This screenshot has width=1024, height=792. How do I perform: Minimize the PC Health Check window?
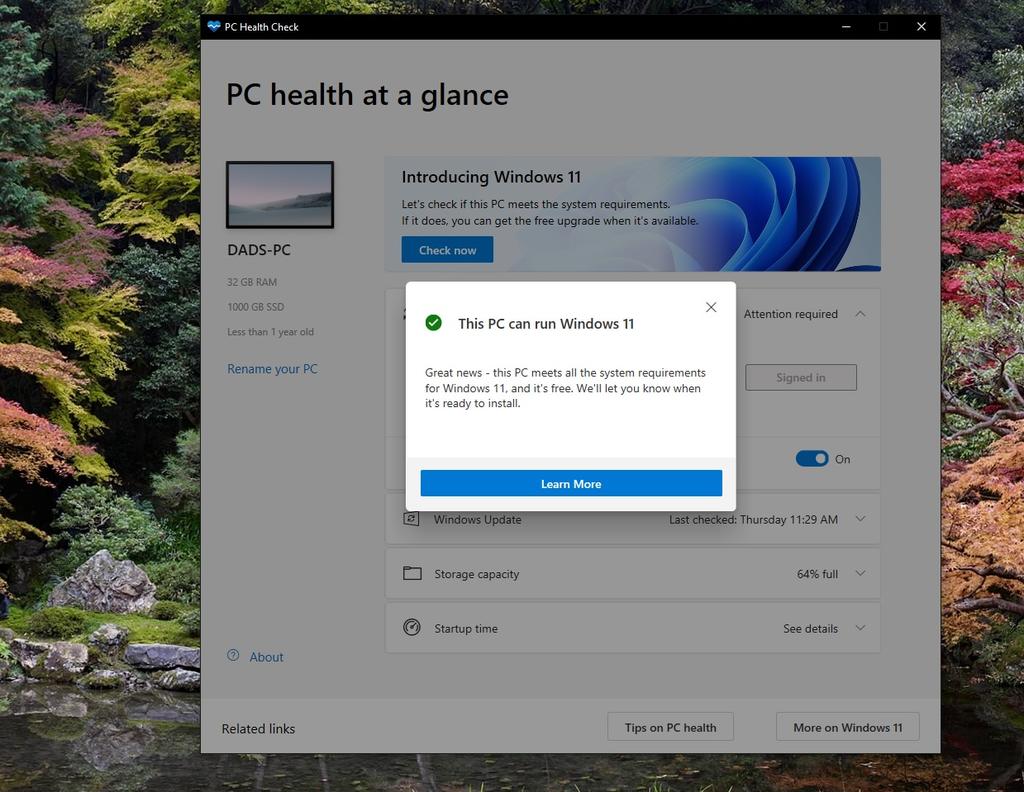pyautogui.click(x=846, y=27)
